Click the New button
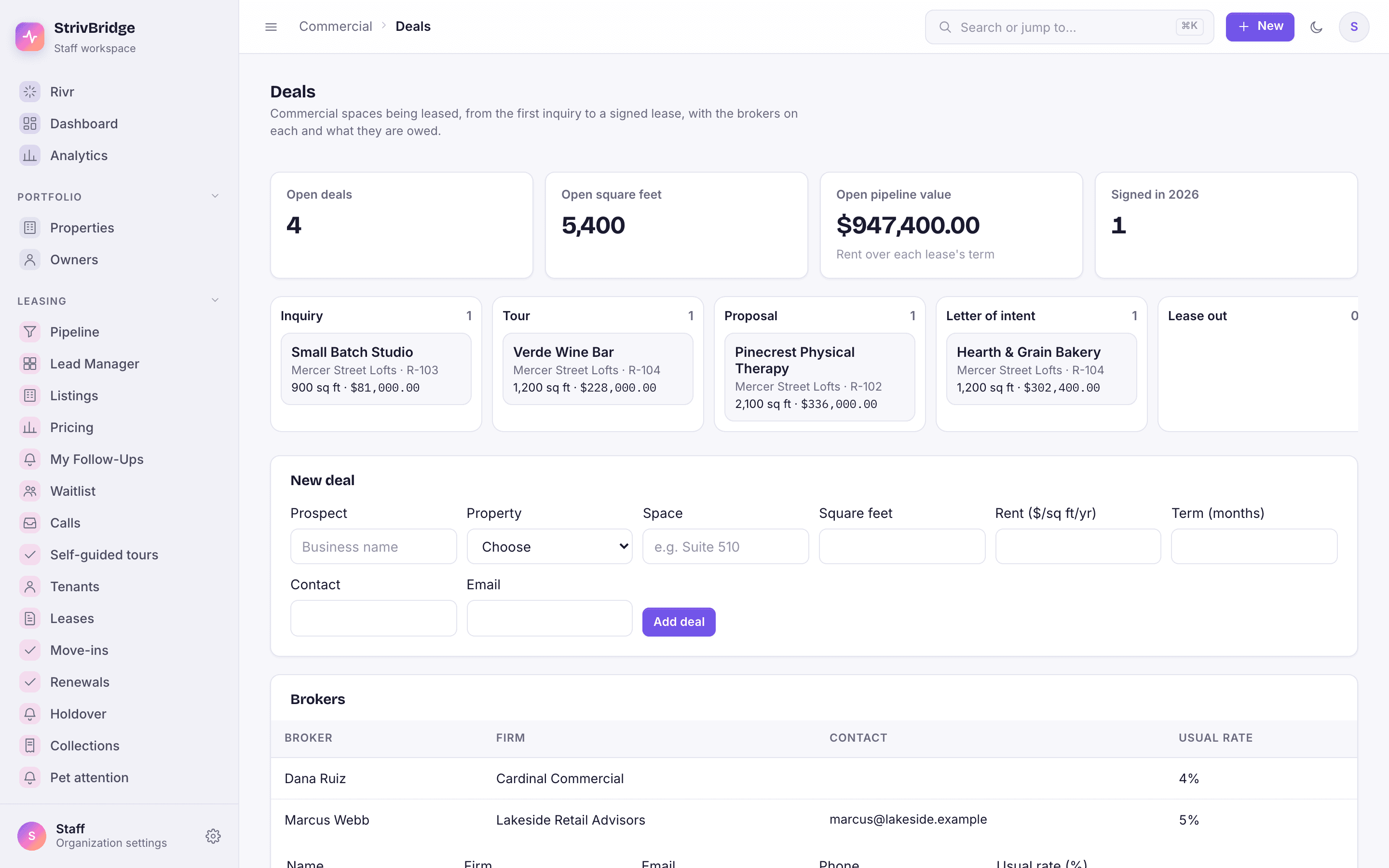Image resolution: width=1389 pixels, height=868 pixels. point(1260,27)
